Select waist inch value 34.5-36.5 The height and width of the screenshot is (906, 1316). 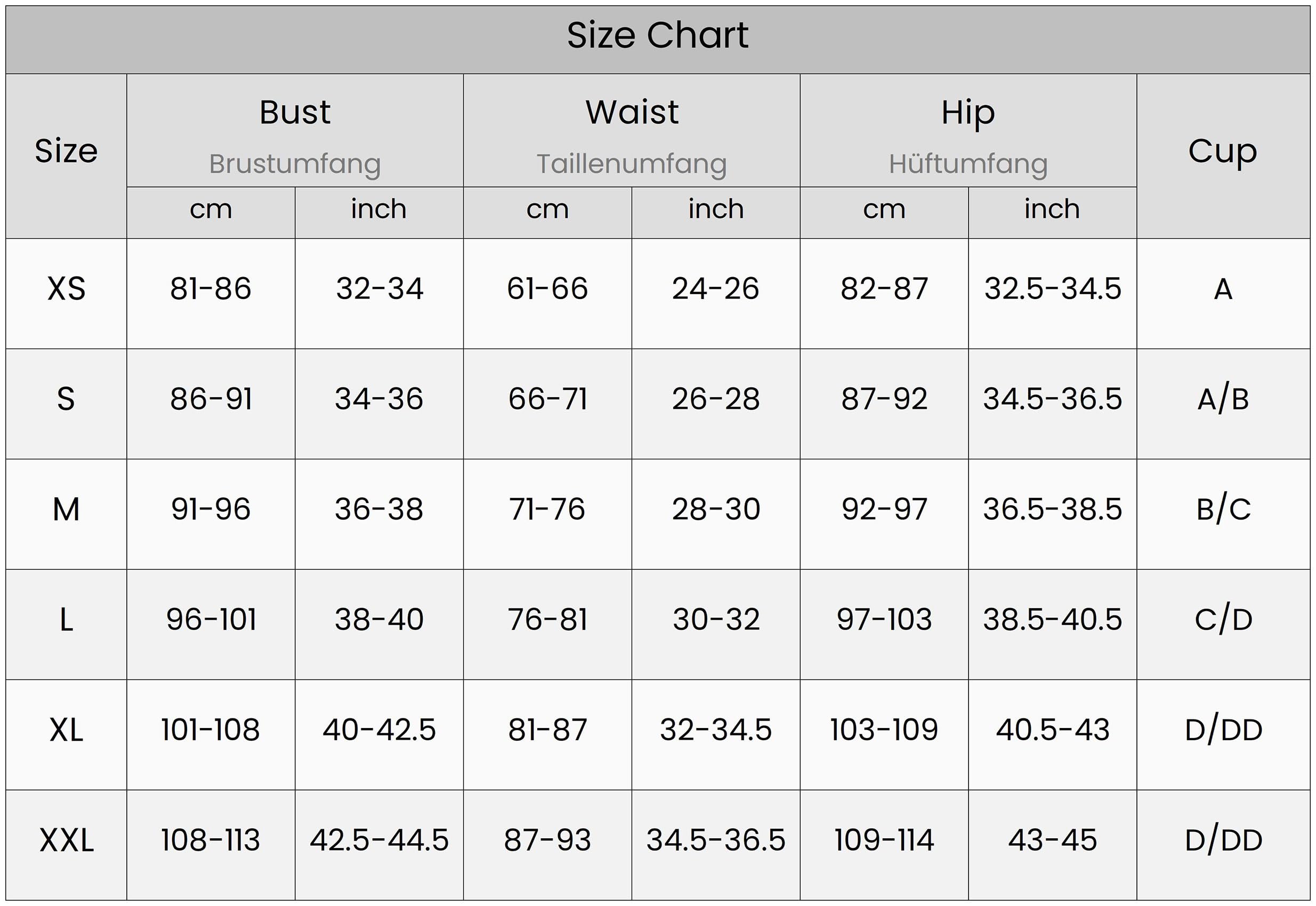click(x=716, y=839)
